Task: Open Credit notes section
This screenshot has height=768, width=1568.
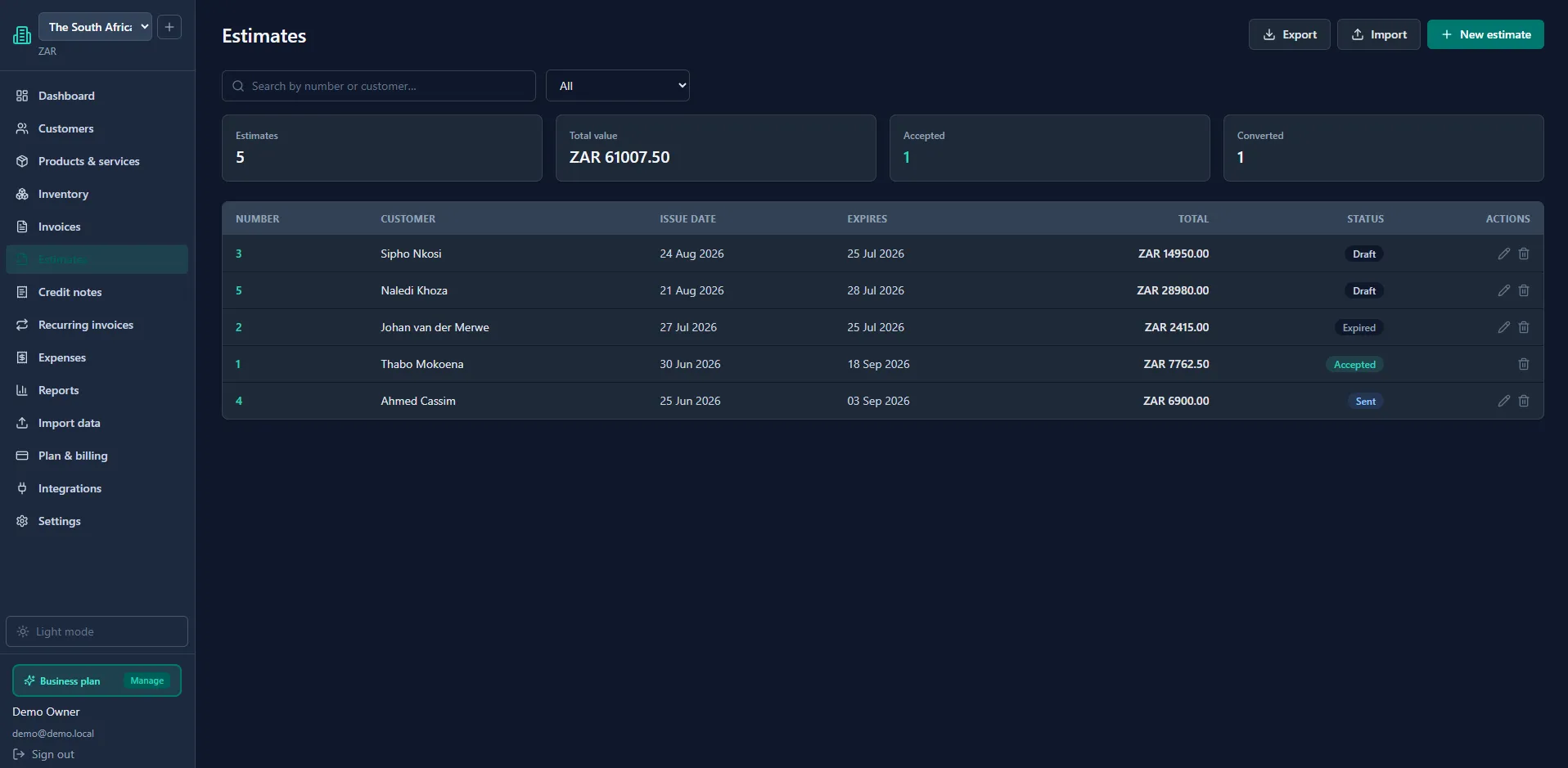Action: (x=97, y=292)
